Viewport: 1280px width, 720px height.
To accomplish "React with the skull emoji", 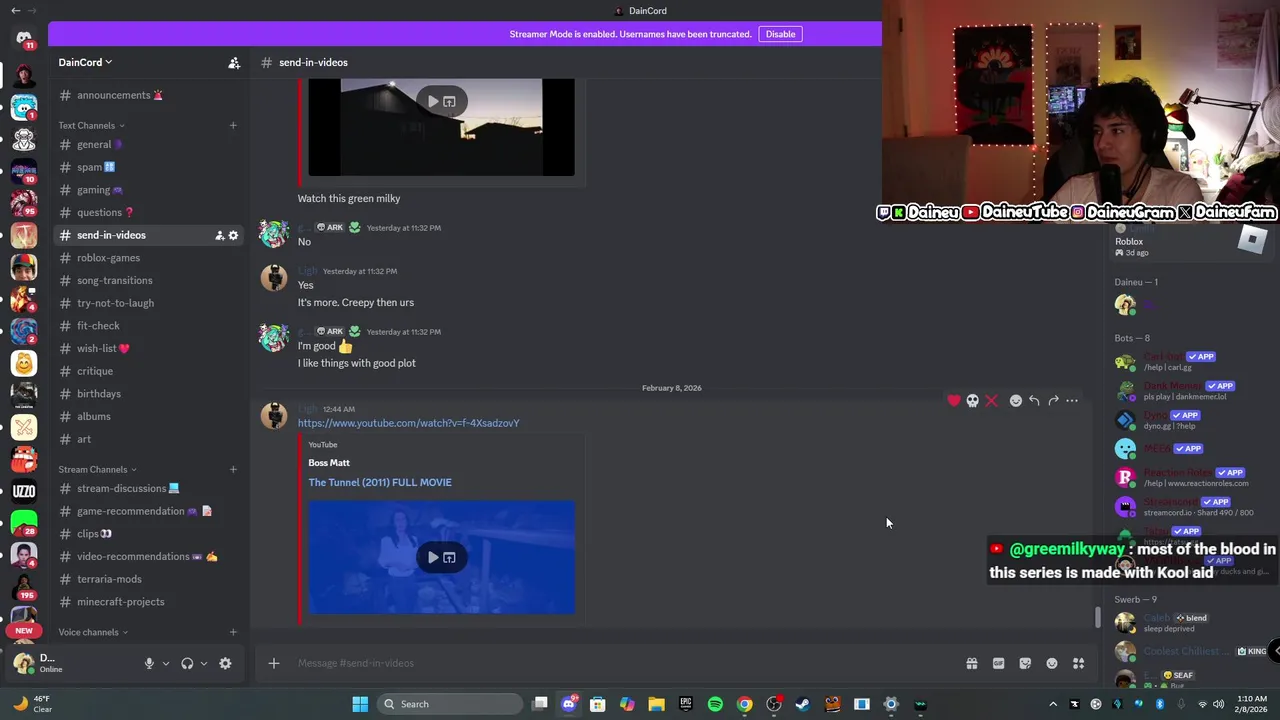I will 972,401.
